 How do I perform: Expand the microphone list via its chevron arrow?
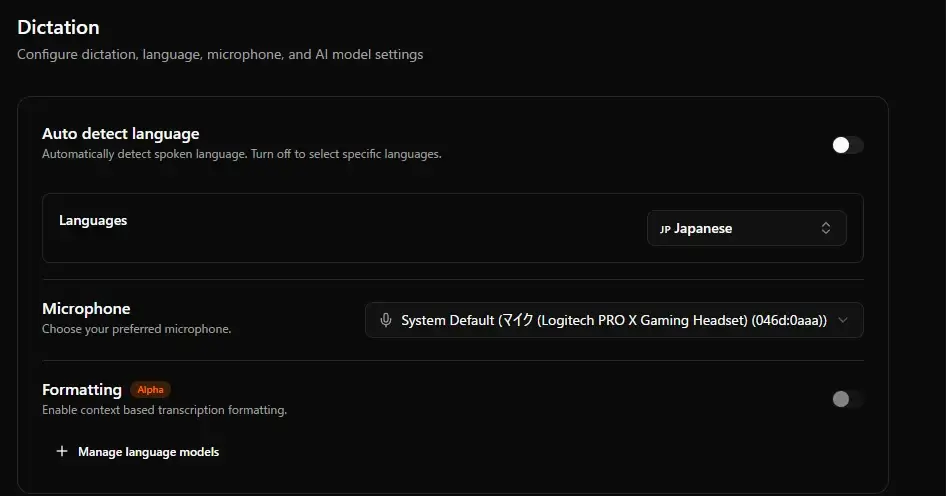click(843, 320)
